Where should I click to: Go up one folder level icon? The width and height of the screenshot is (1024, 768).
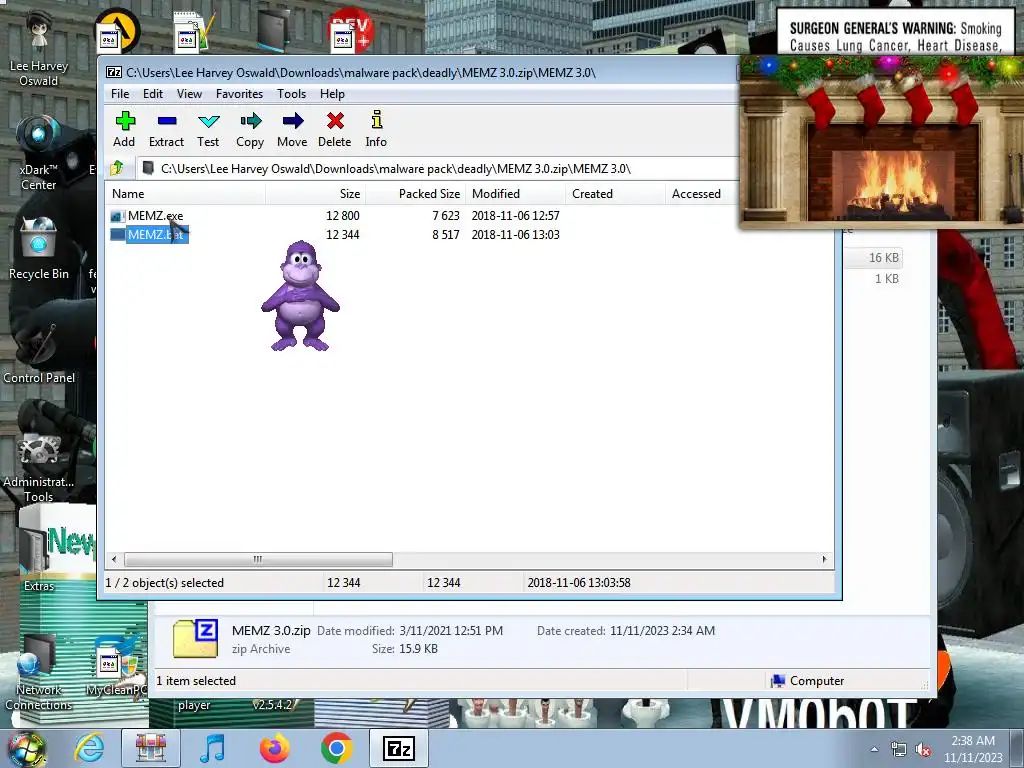[118, 168]
